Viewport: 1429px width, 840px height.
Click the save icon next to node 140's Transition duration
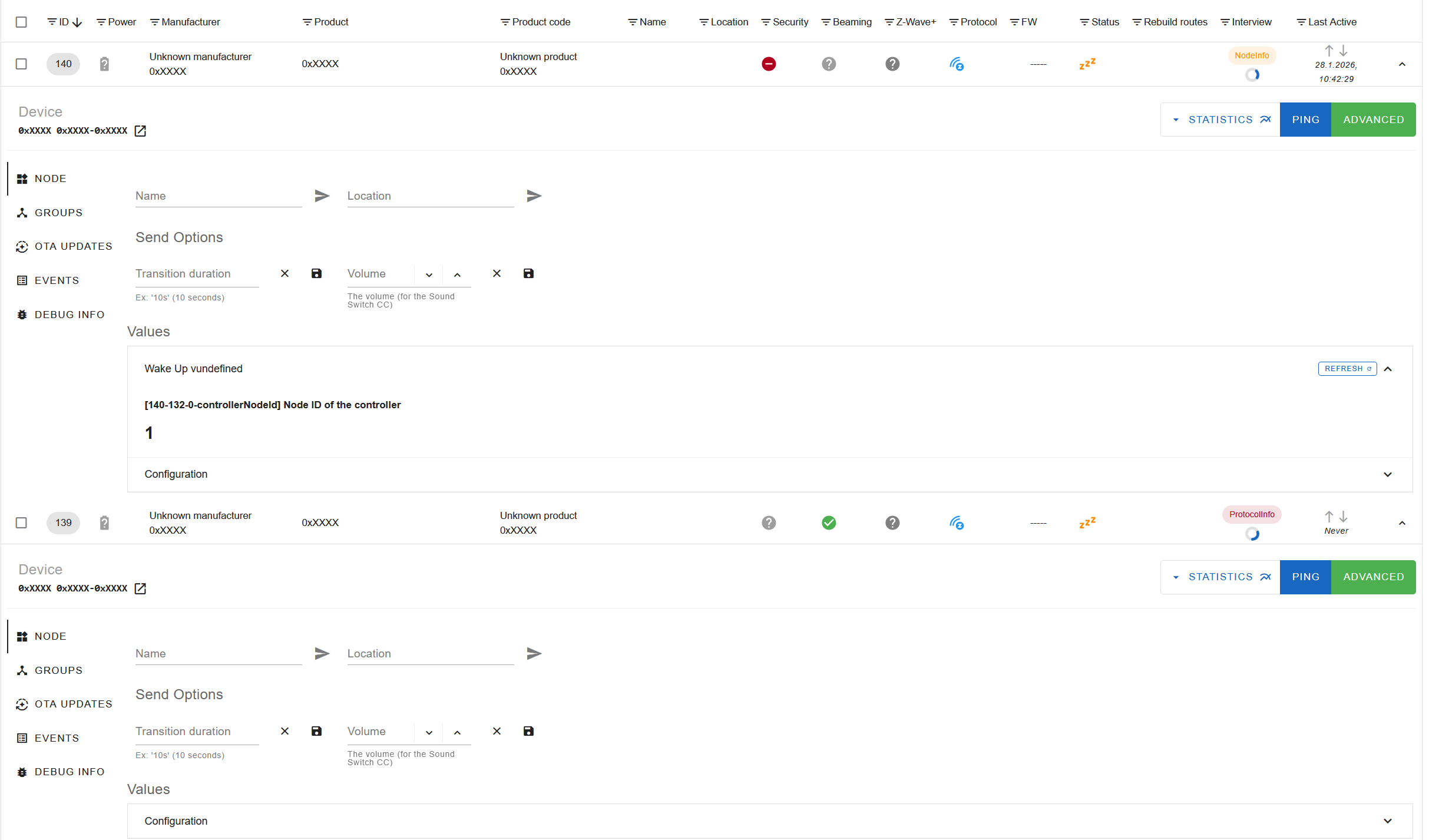click(x=316, y=273)
